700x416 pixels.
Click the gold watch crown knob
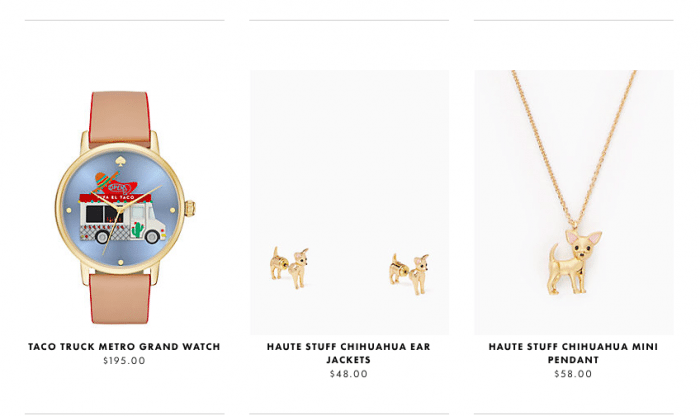(190, 208)
